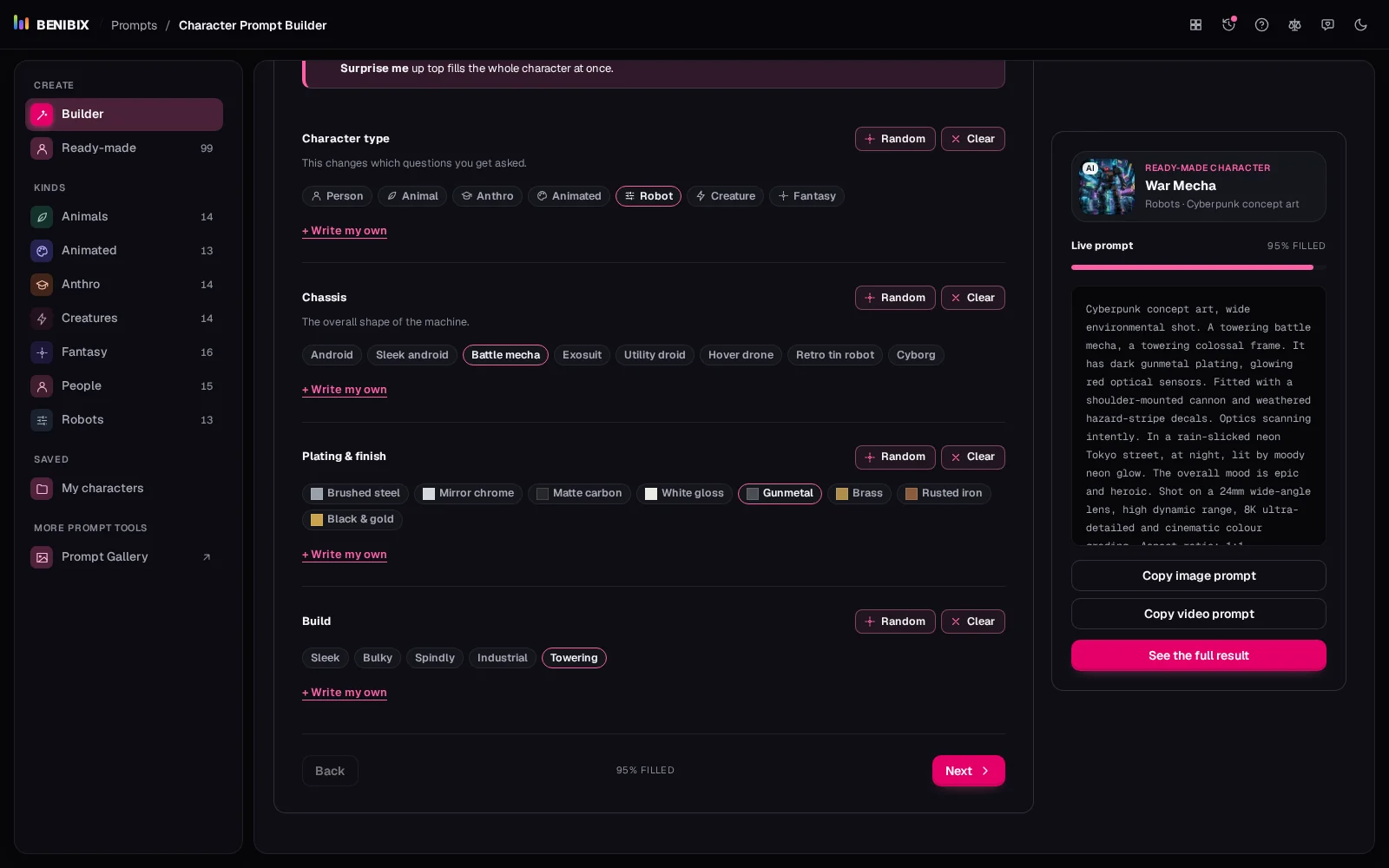Open history icon with notification dot
Viewport: 1389px width, 868px height.
click(1228, 25)
